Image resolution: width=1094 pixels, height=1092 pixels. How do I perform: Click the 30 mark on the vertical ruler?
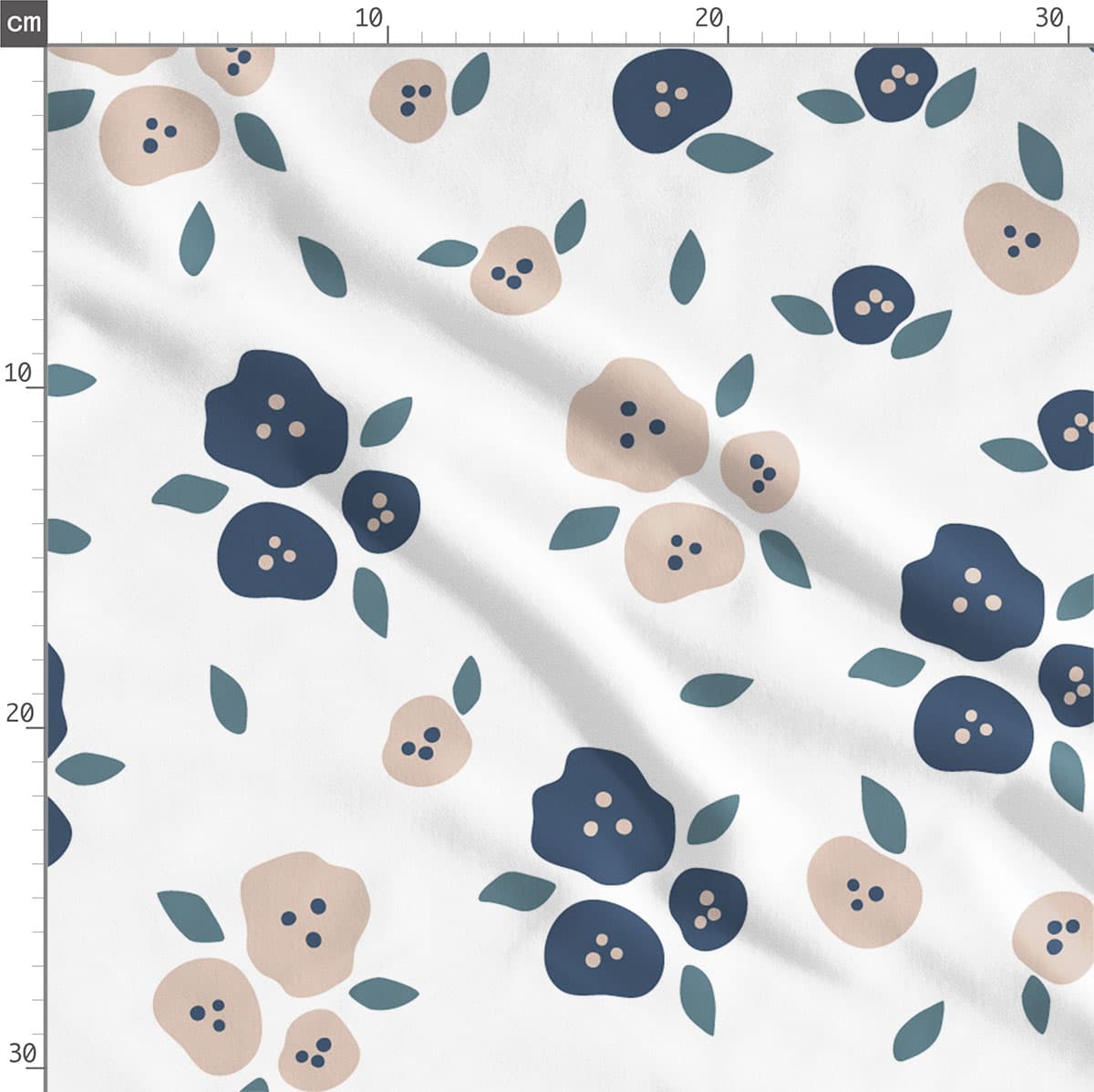click(21, 1055)
